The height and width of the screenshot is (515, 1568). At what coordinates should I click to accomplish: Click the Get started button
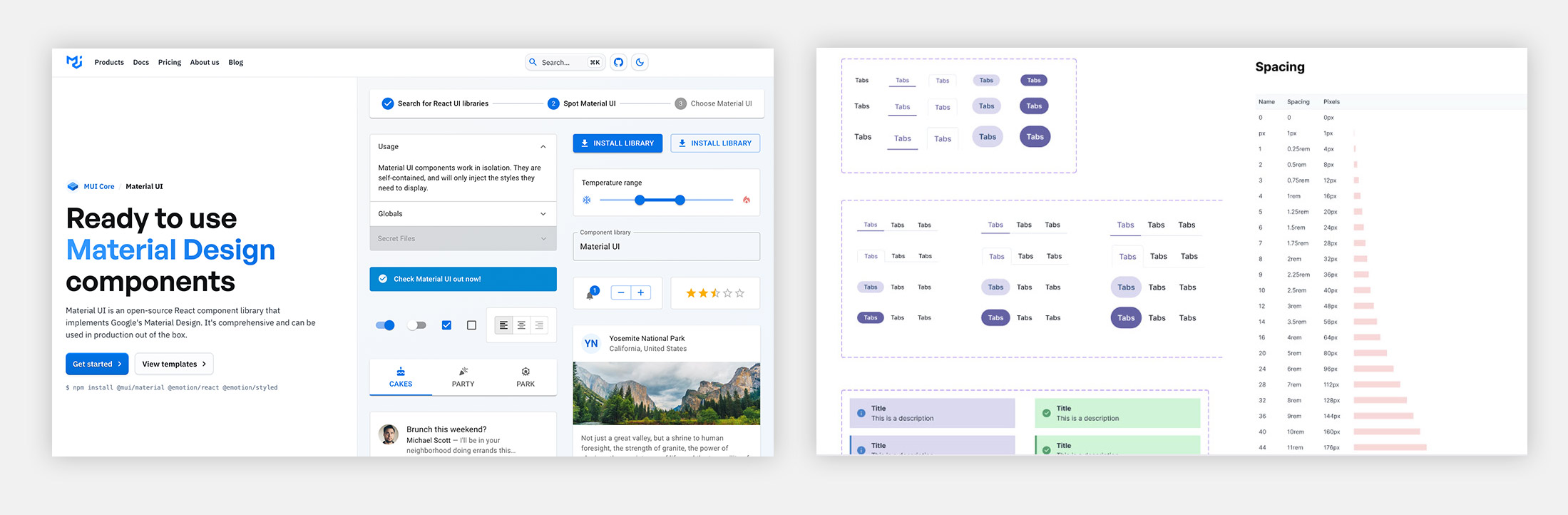[x=97, y=364]
